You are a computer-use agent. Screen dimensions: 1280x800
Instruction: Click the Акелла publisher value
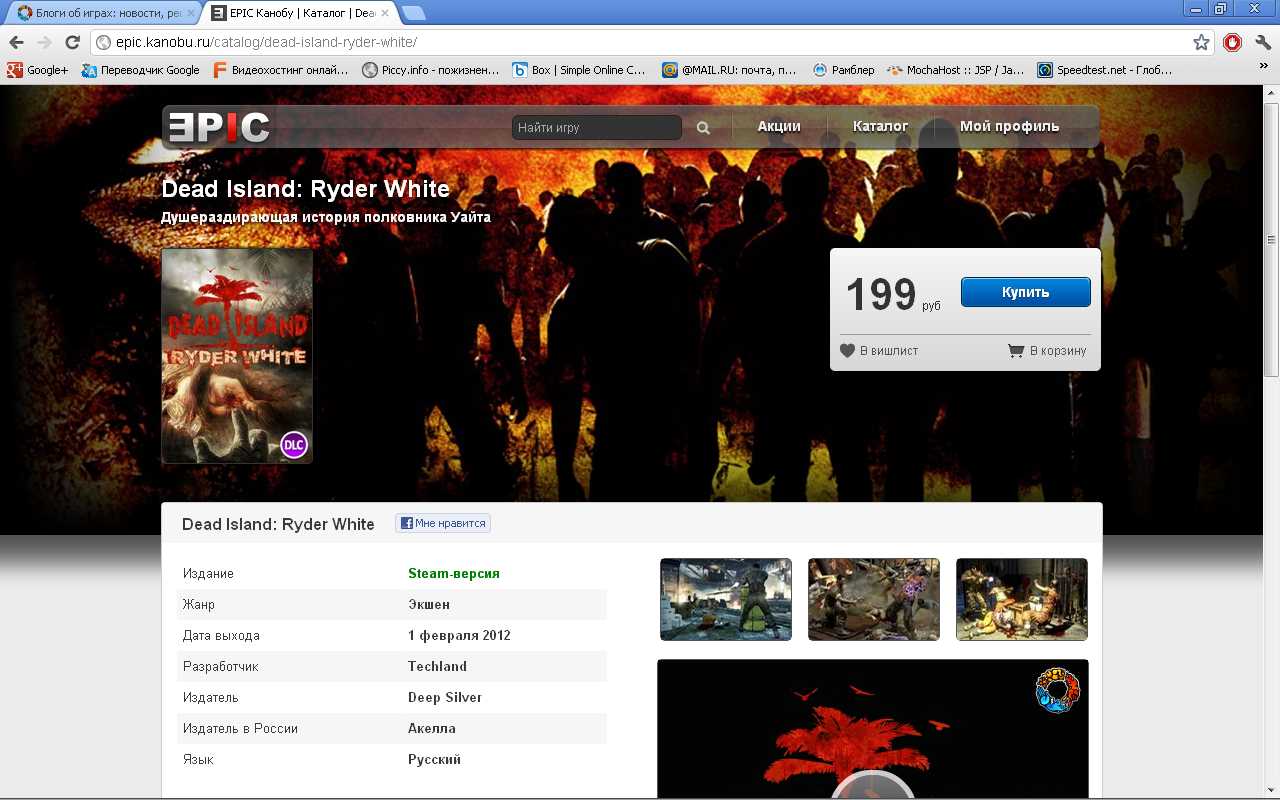pyautogui.click(x=432, y=728)
